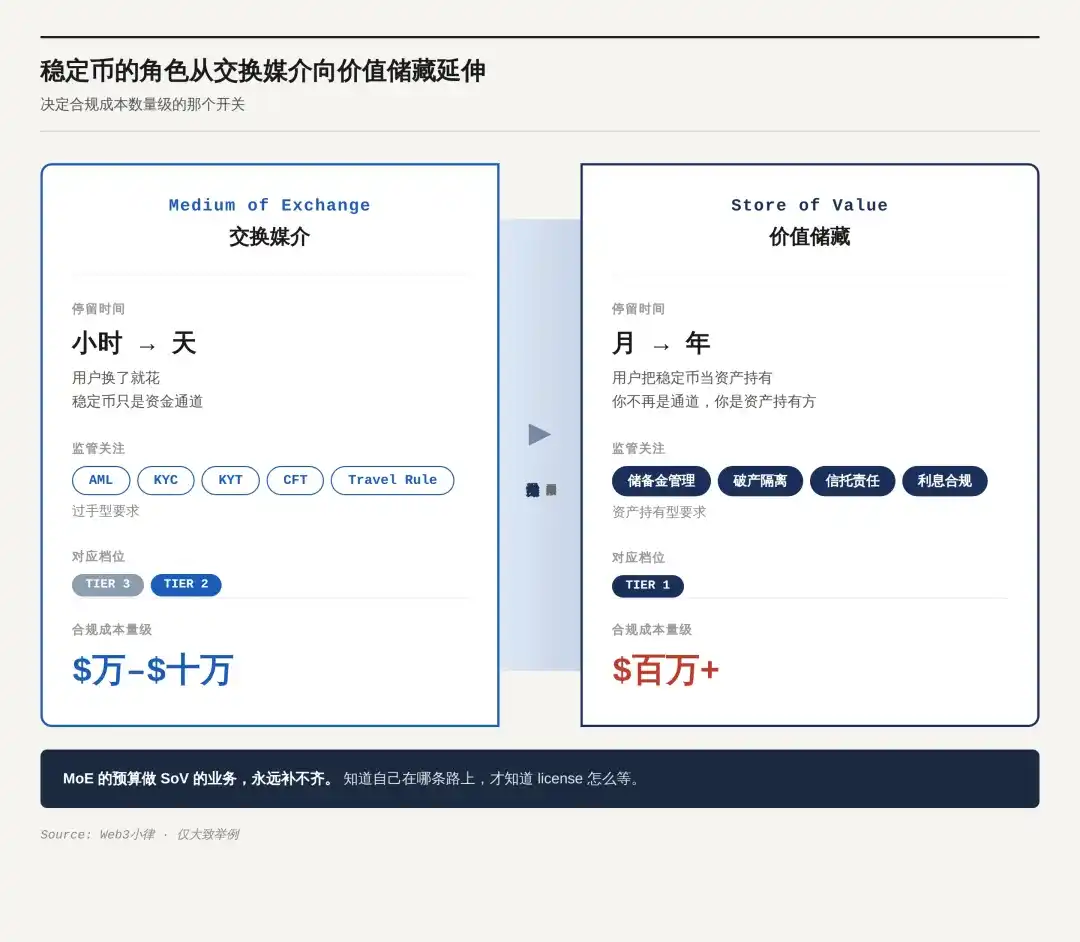This screenshot has width=1080, height=942.
Task: Select the TIER 1 badge
Action: tap(647, 585)
